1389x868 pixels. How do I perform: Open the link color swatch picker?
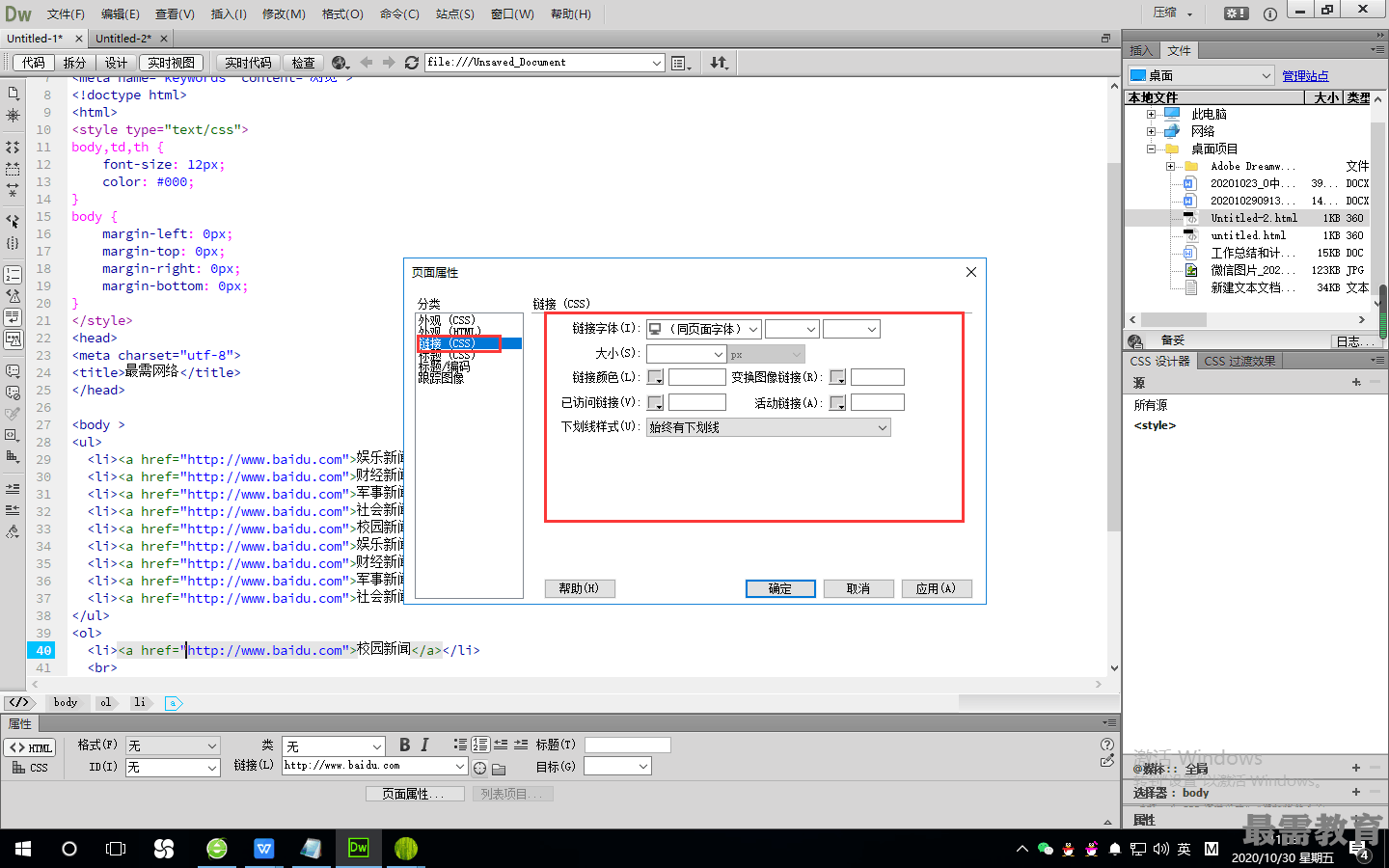655,377
